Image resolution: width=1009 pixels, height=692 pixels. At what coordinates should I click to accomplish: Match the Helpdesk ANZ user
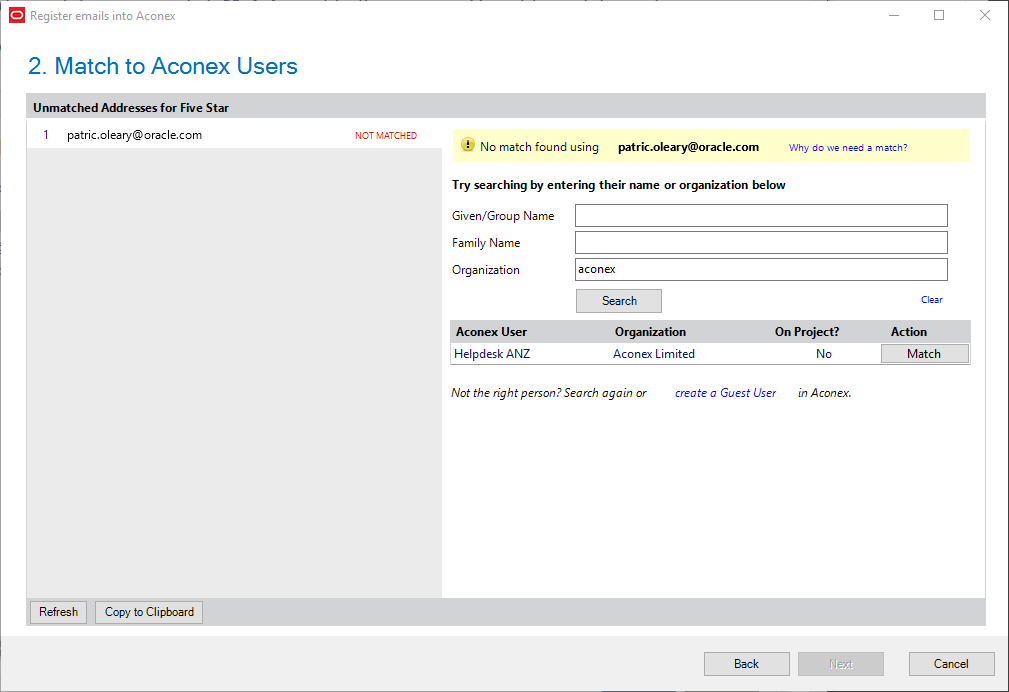pyautogui.click(x=924, y=354)
